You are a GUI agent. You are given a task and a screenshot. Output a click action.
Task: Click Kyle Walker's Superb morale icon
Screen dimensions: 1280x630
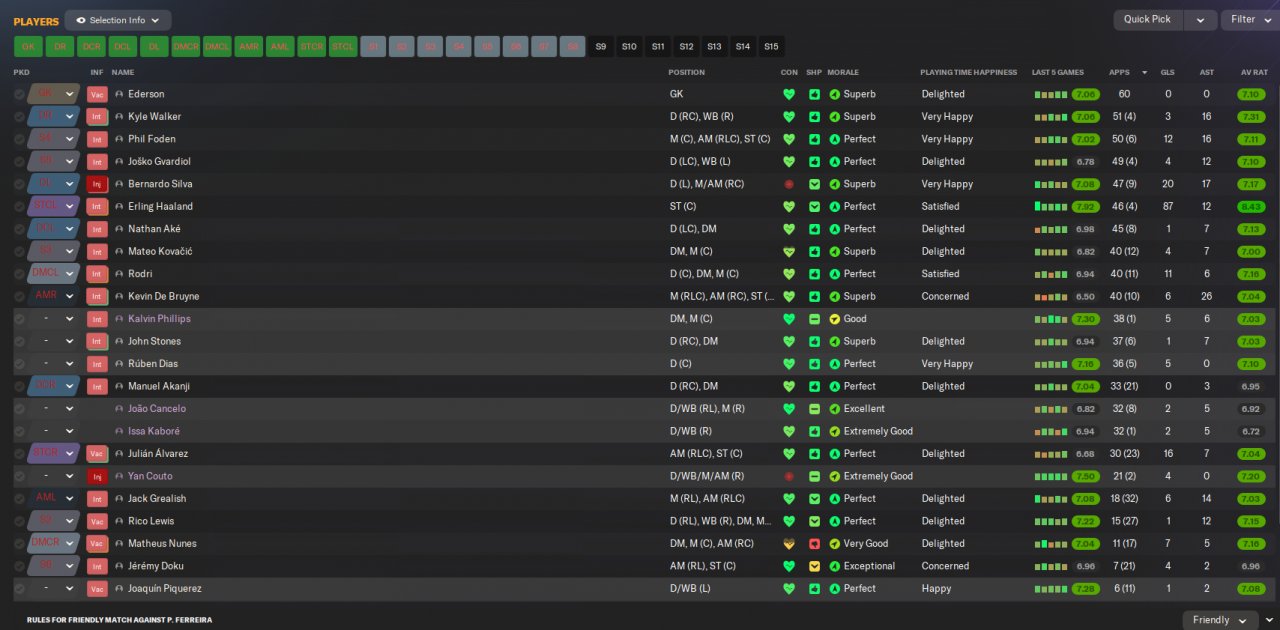tap(834, 117)
